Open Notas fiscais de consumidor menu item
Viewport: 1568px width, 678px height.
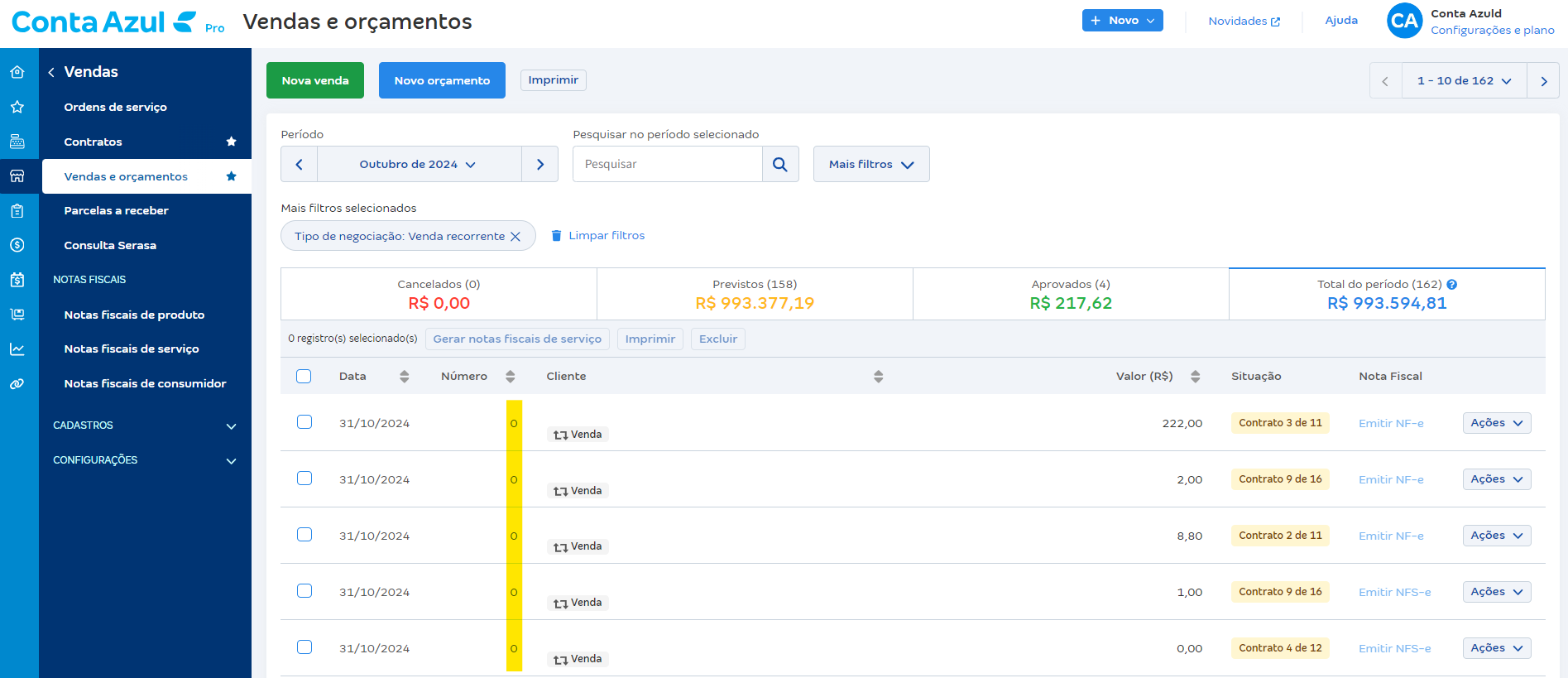tap(146, 383)
